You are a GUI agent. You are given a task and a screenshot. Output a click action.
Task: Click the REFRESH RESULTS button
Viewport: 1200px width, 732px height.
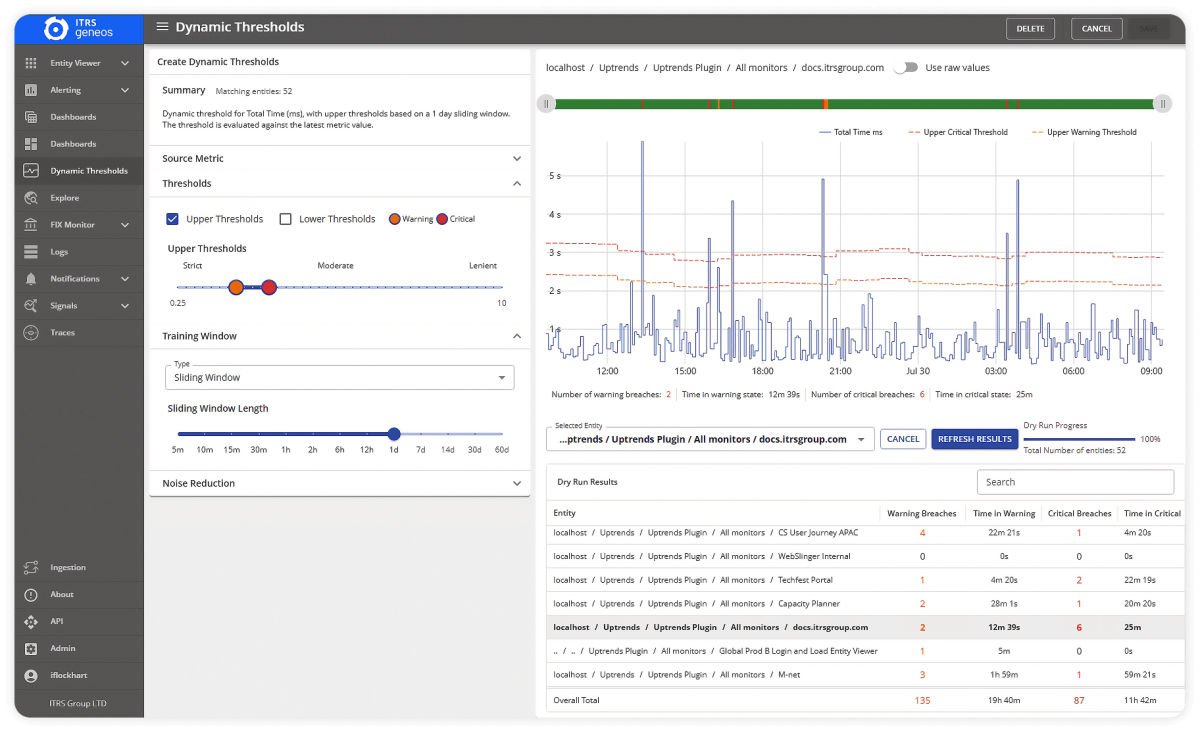[974, 439]
